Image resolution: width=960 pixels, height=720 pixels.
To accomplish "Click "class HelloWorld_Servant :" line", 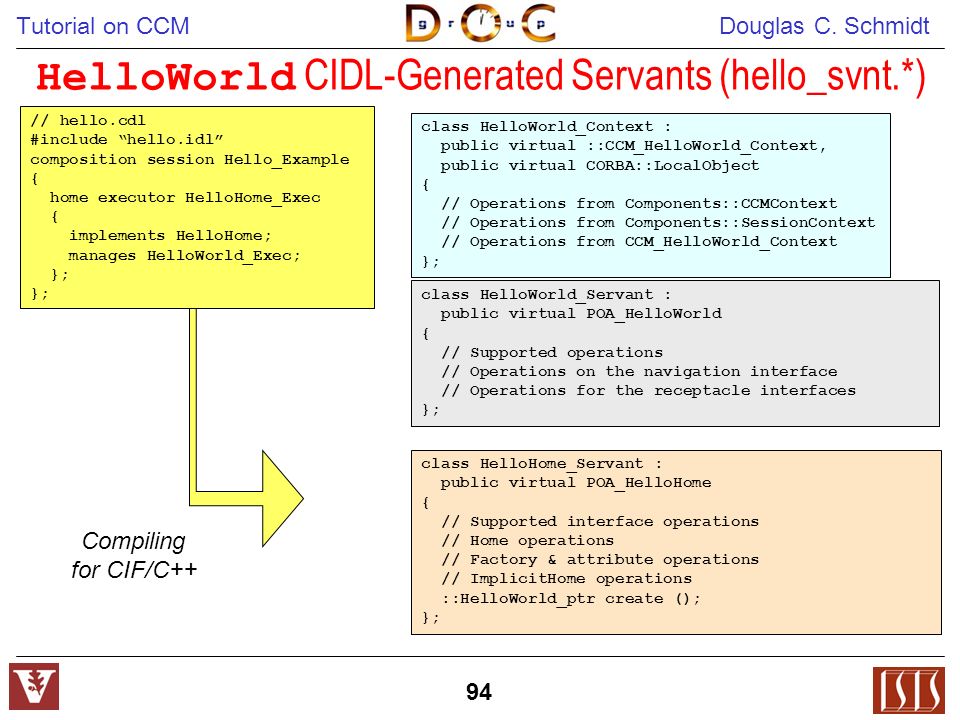I will coord(546,294).
